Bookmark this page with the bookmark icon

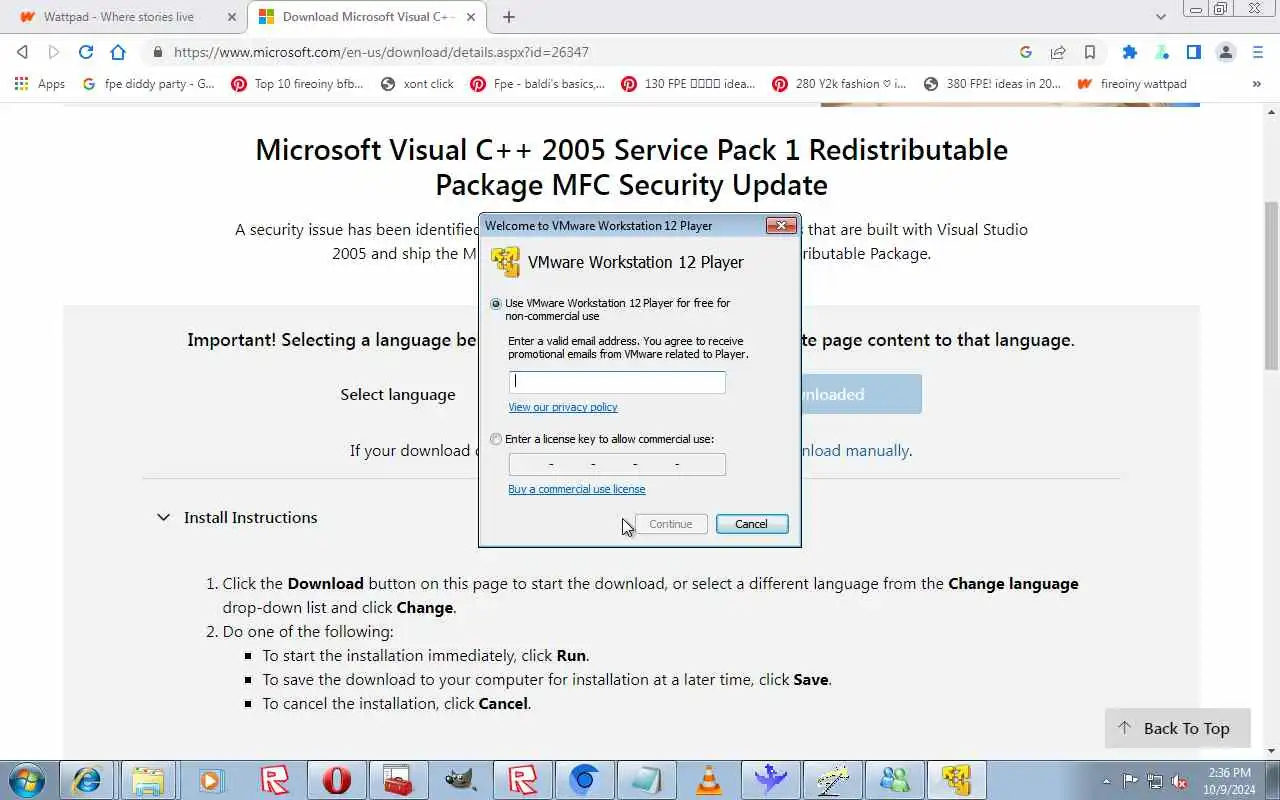pyautogui.click(x=1090, y=52)
